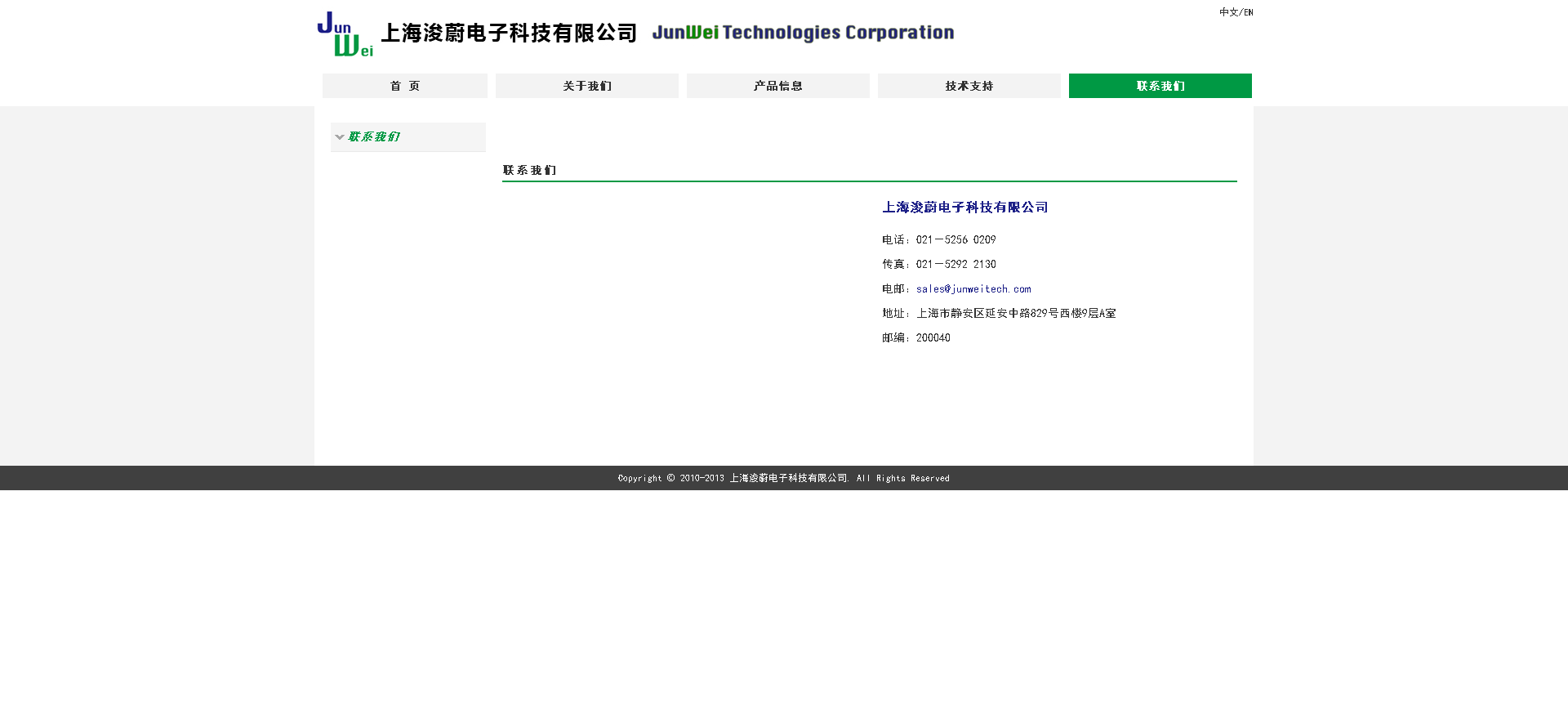Screen dimensions: 1568x728
Task: Go to the 关于我们 navigation tab
Action: [586, 86]
